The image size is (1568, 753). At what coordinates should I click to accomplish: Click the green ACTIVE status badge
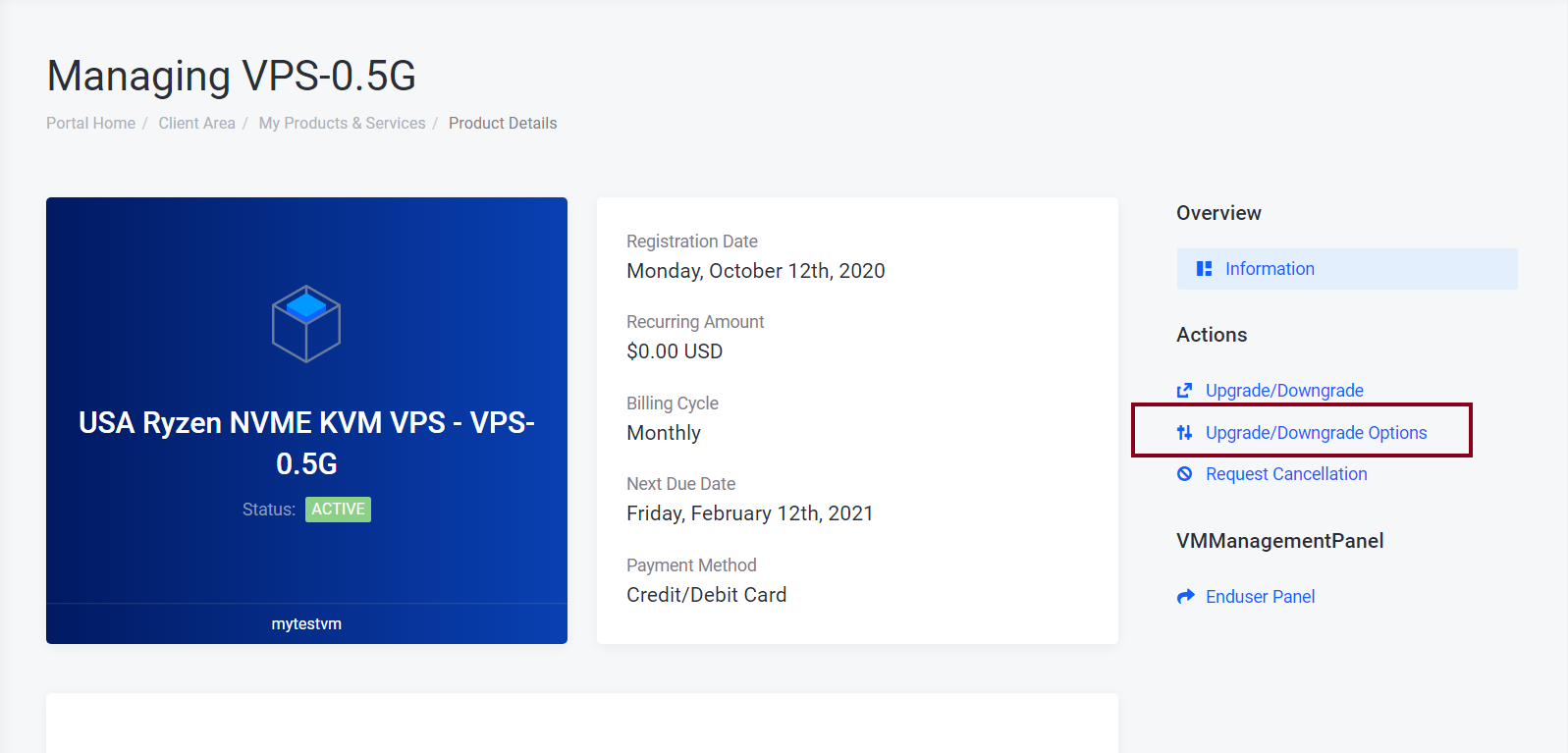tap(338, 510)
